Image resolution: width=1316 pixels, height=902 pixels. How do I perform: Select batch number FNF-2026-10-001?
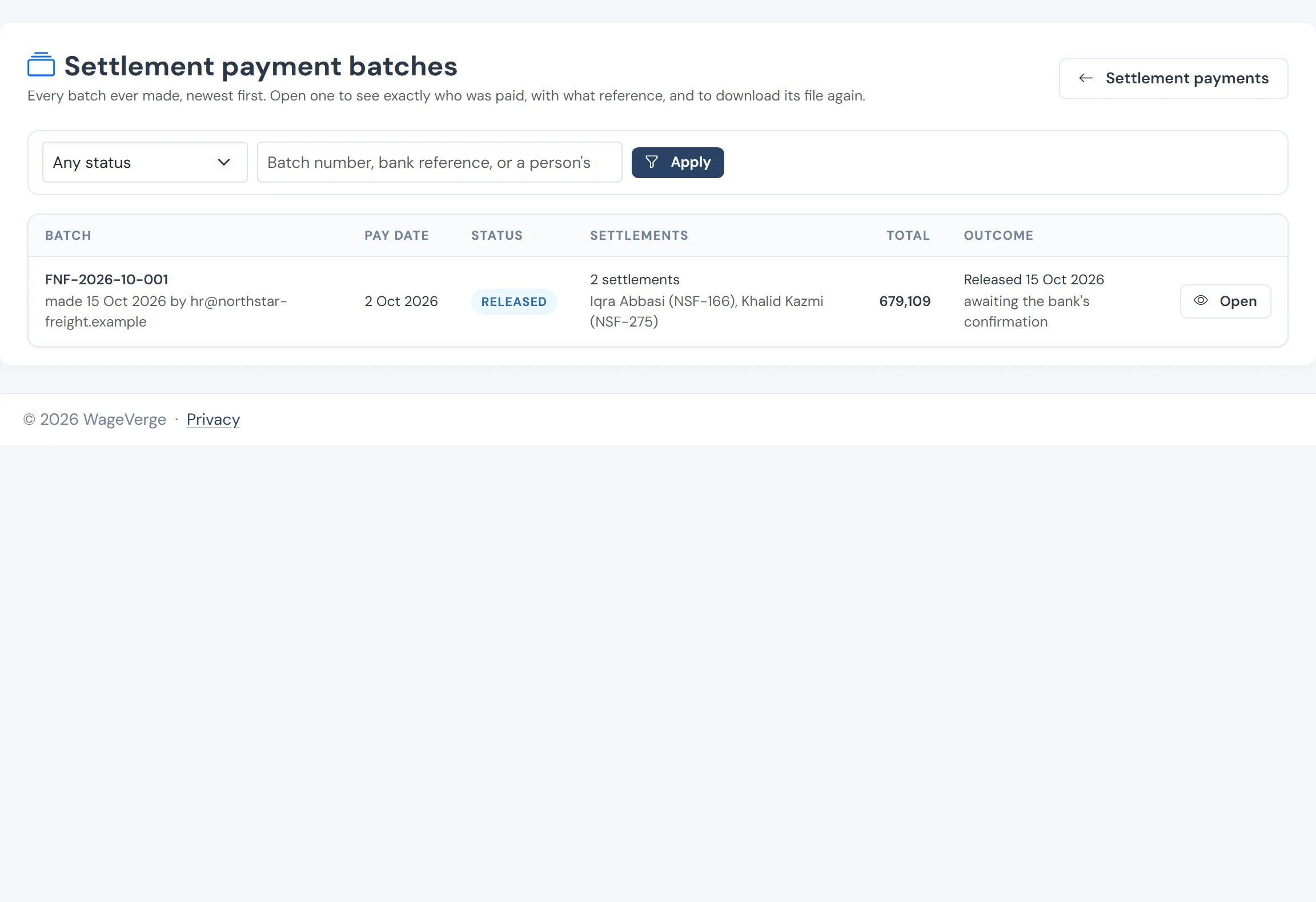pyautogui.click(x=107, y=279)
